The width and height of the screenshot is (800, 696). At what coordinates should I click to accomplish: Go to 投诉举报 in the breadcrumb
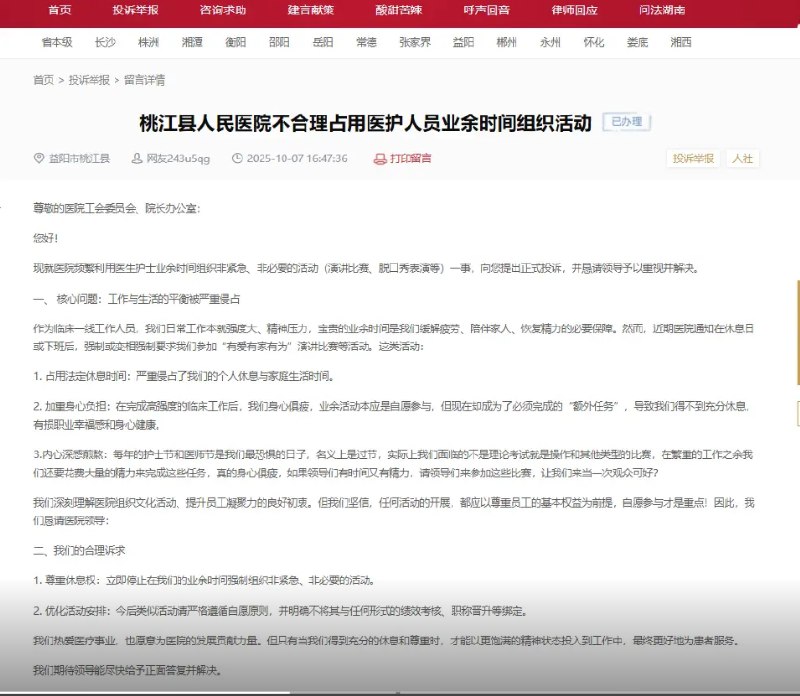pos(89,80)
